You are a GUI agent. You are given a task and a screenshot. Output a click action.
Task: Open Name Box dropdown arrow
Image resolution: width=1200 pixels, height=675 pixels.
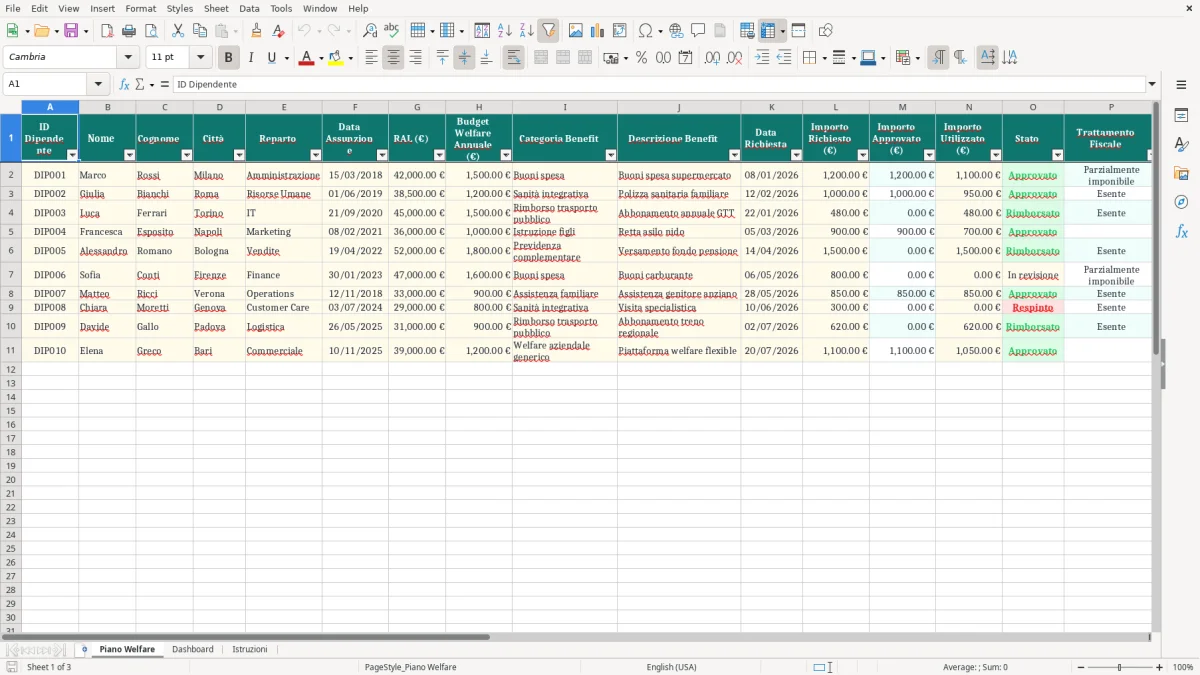tap(98, 85)
